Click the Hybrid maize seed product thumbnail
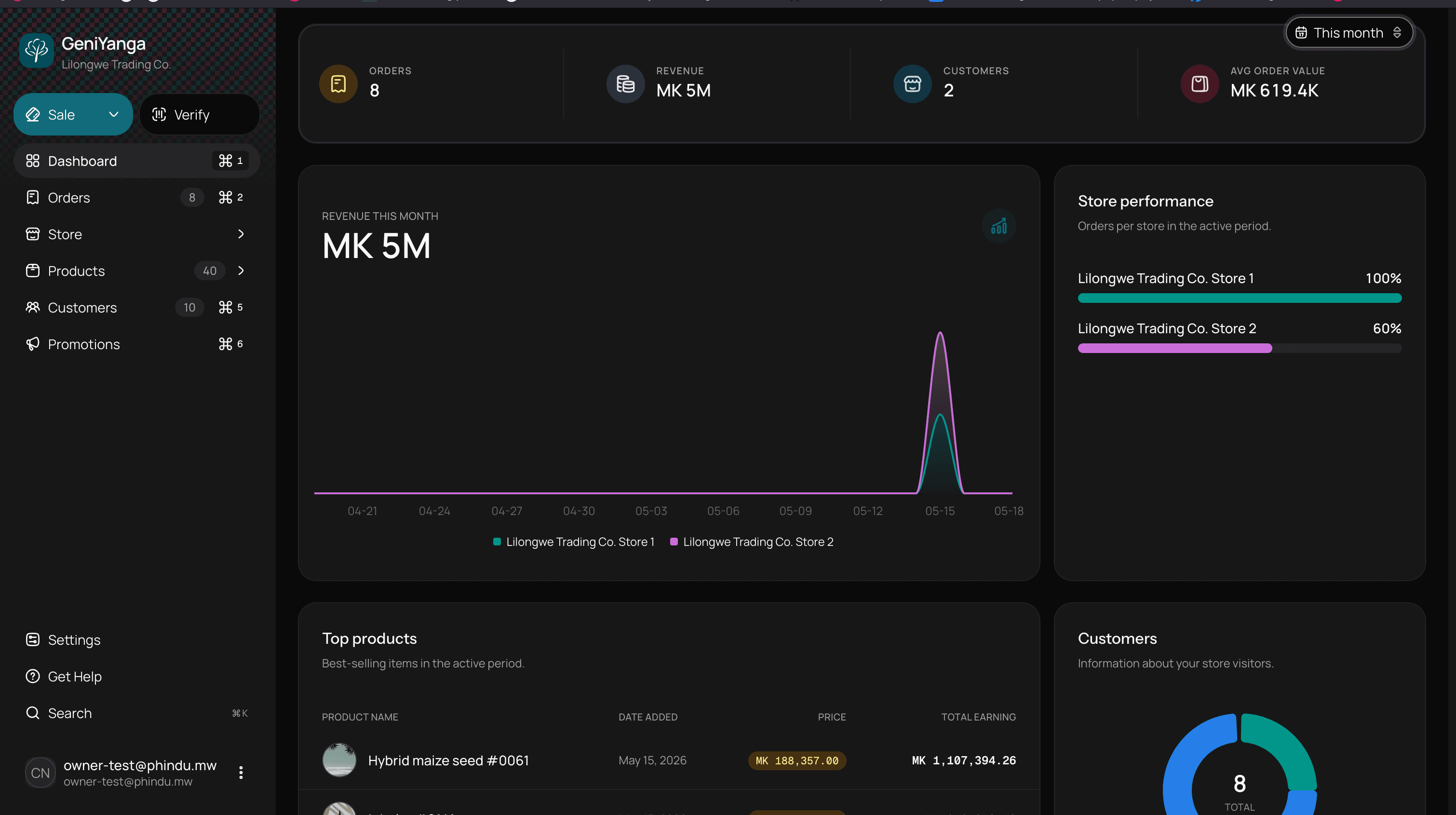 click(339, 760)
